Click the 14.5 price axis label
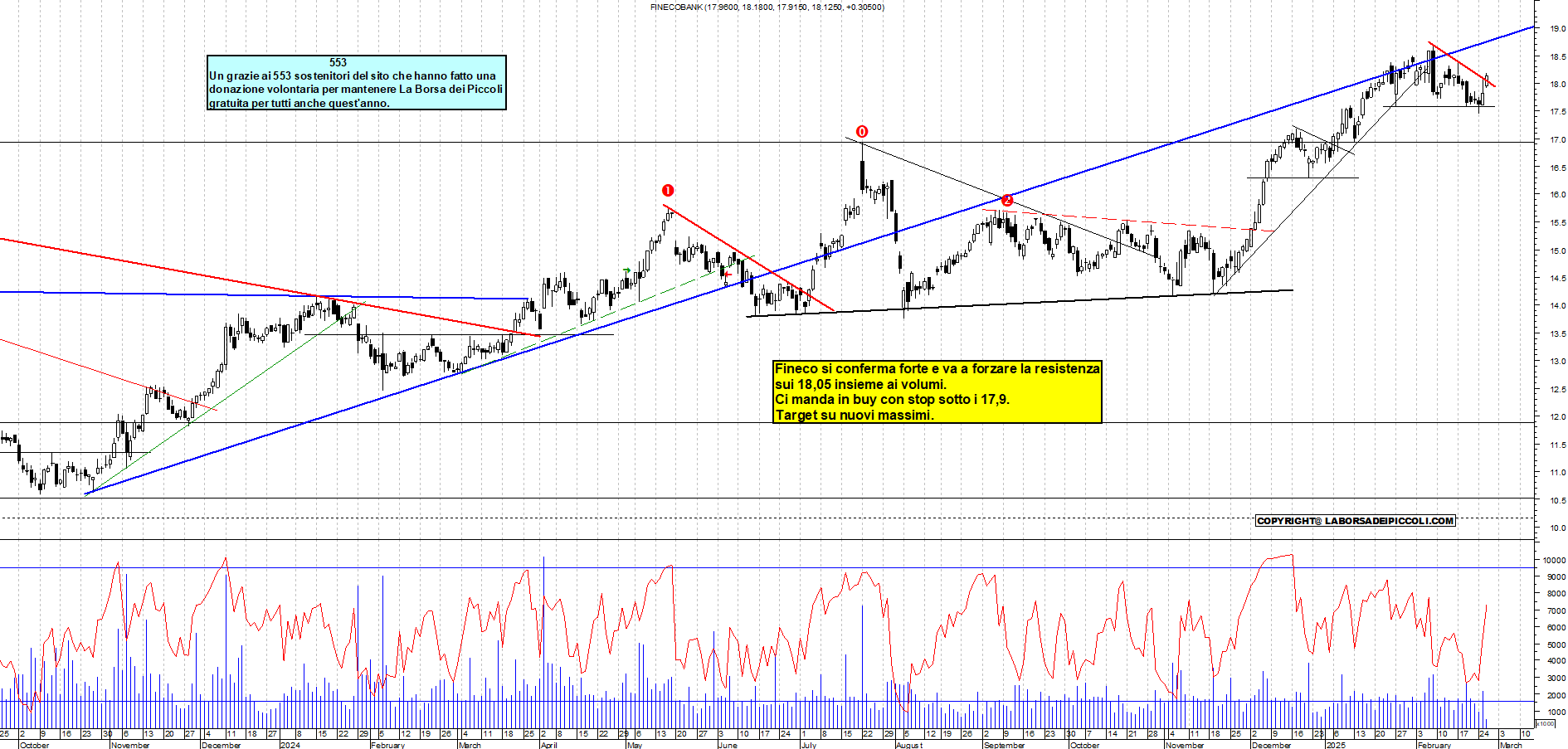This screenshot has width=1568, height=749. pyautogui.click(x=1557, y=279)
